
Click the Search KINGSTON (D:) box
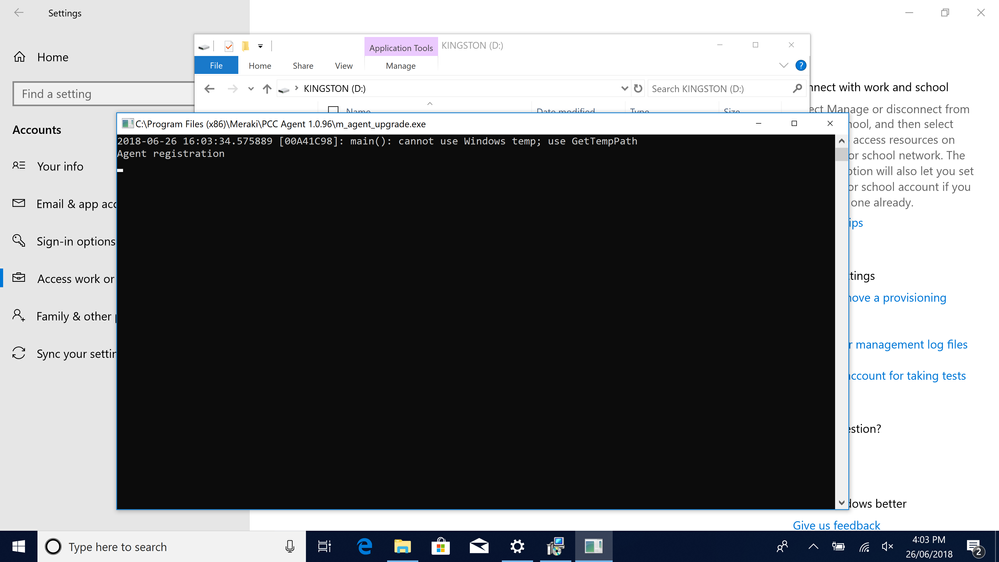point(718,89)
